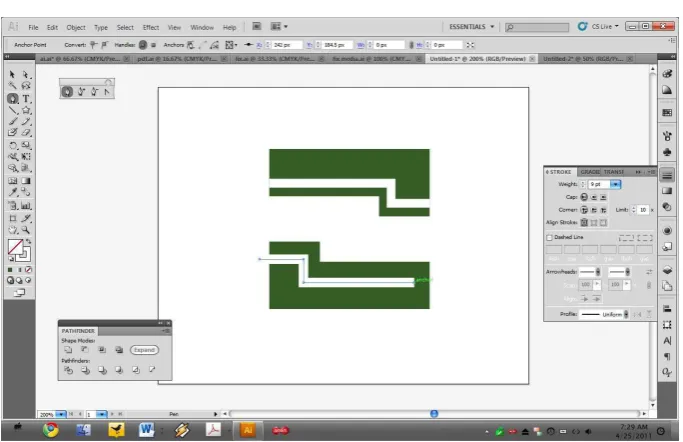
Task: Select the Line Segment tool
Action: coord(13,110)
